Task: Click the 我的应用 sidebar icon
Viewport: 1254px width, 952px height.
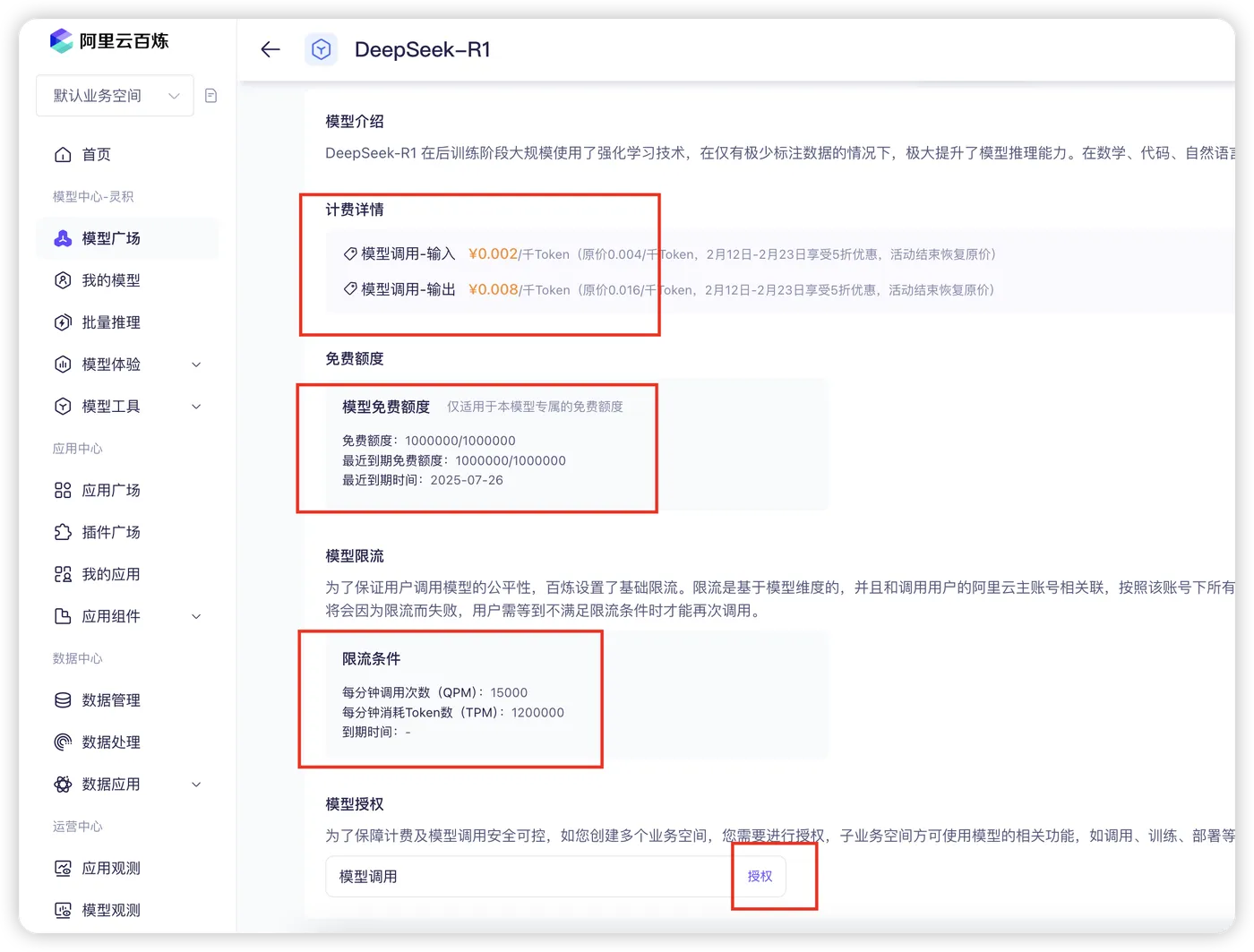Action: [x=63, y=574]
